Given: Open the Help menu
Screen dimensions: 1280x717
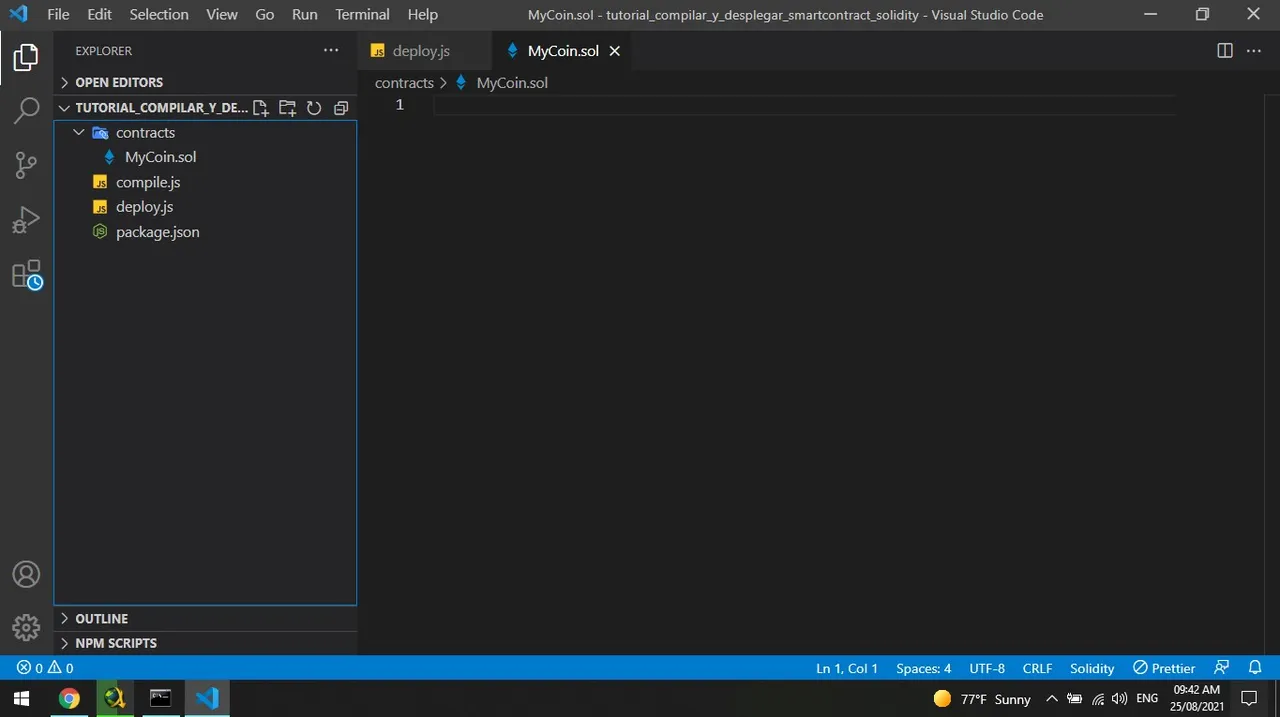Looking at the screenshot, I should coord(423,14).
